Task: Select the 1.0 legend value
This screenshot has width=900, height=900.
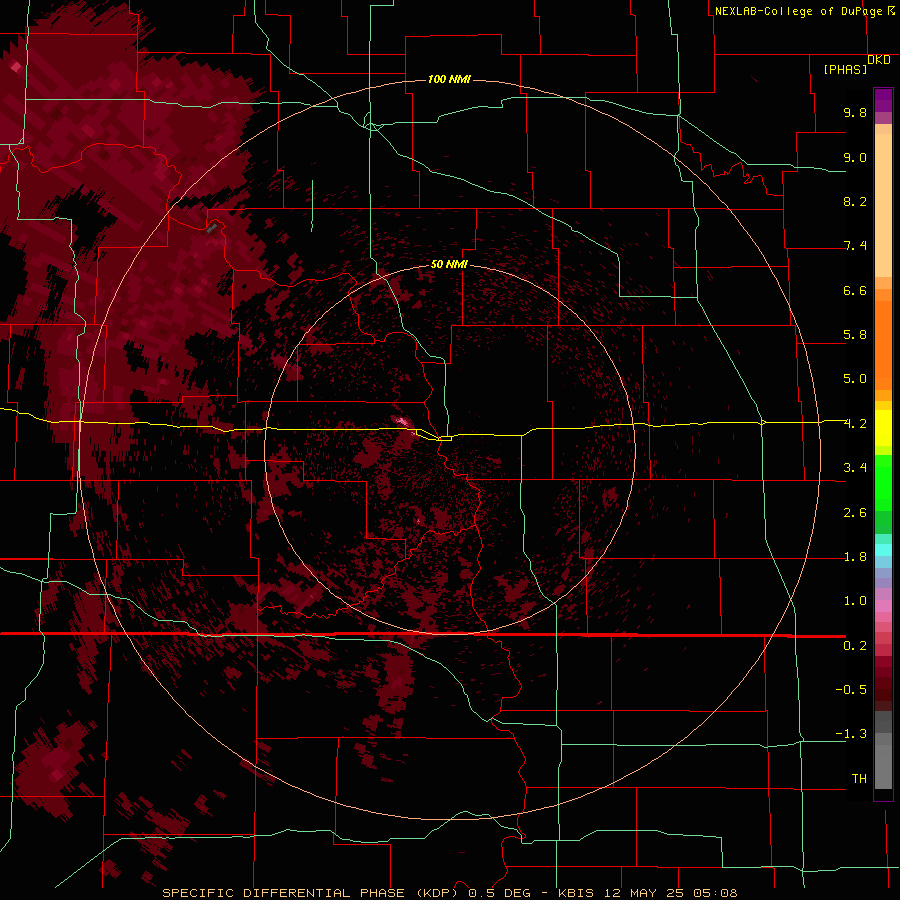Action: [855, 601]
